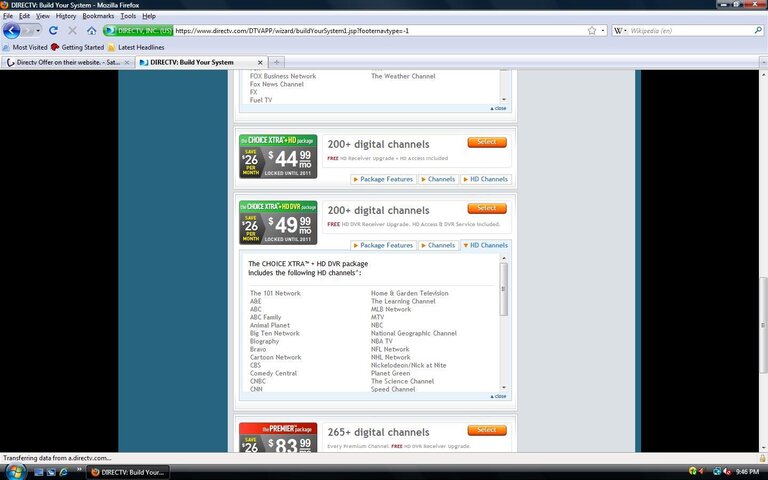Open the Most Visited bookmarks folder
This screenshot has width=768, height=480.
[x=25, y=47]
